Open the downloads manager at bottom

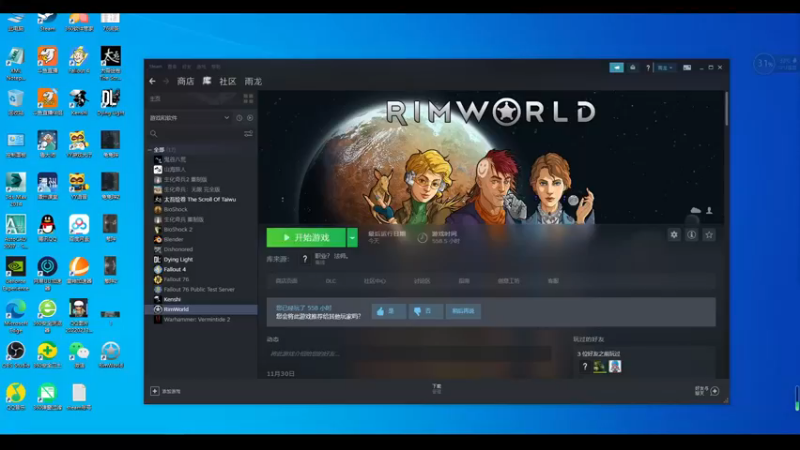pos(437,389)
